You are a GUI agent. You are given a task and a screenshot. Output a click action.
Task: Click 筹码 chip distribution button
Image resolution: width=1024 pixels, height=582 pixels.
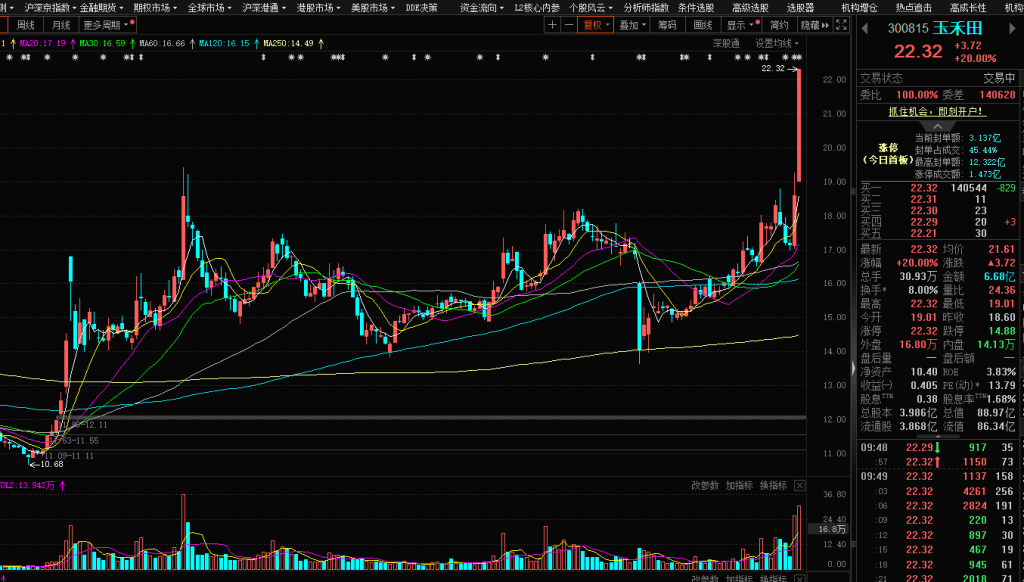[x=667, y=25]
